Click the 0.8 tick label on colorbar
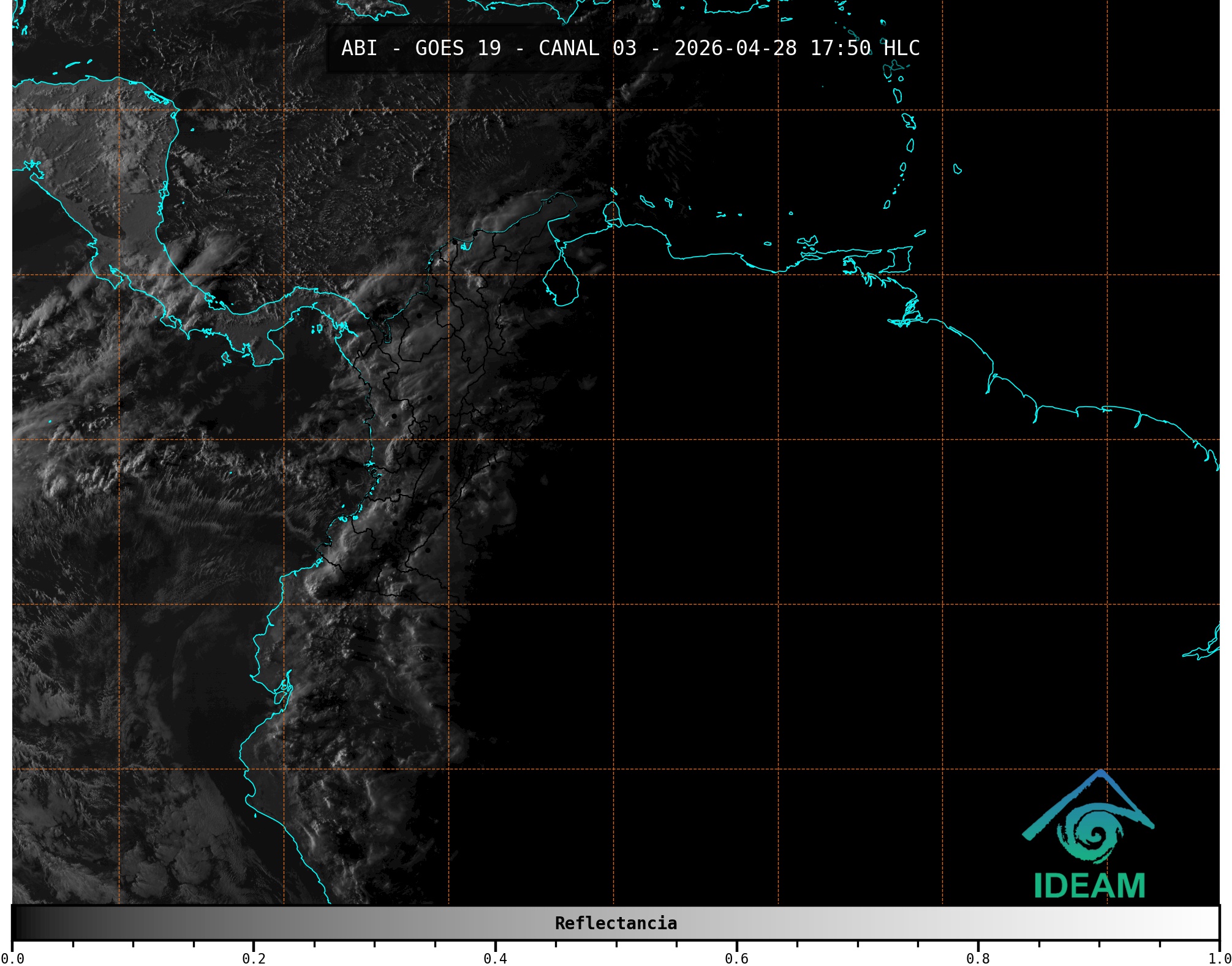Image resolution: width=1232 pixels, height=966 pixels. tap(978, 958)
